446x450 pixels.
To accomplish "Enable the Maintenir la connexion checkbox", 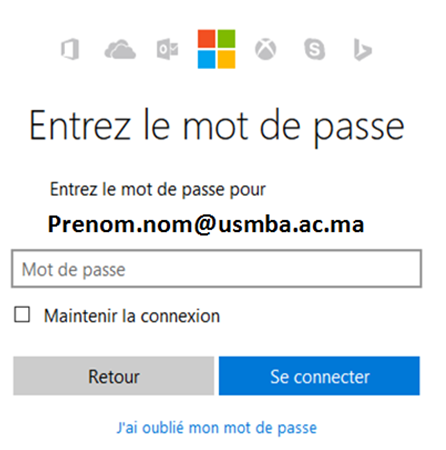I will pyautogui.click(x=22, y=315).
